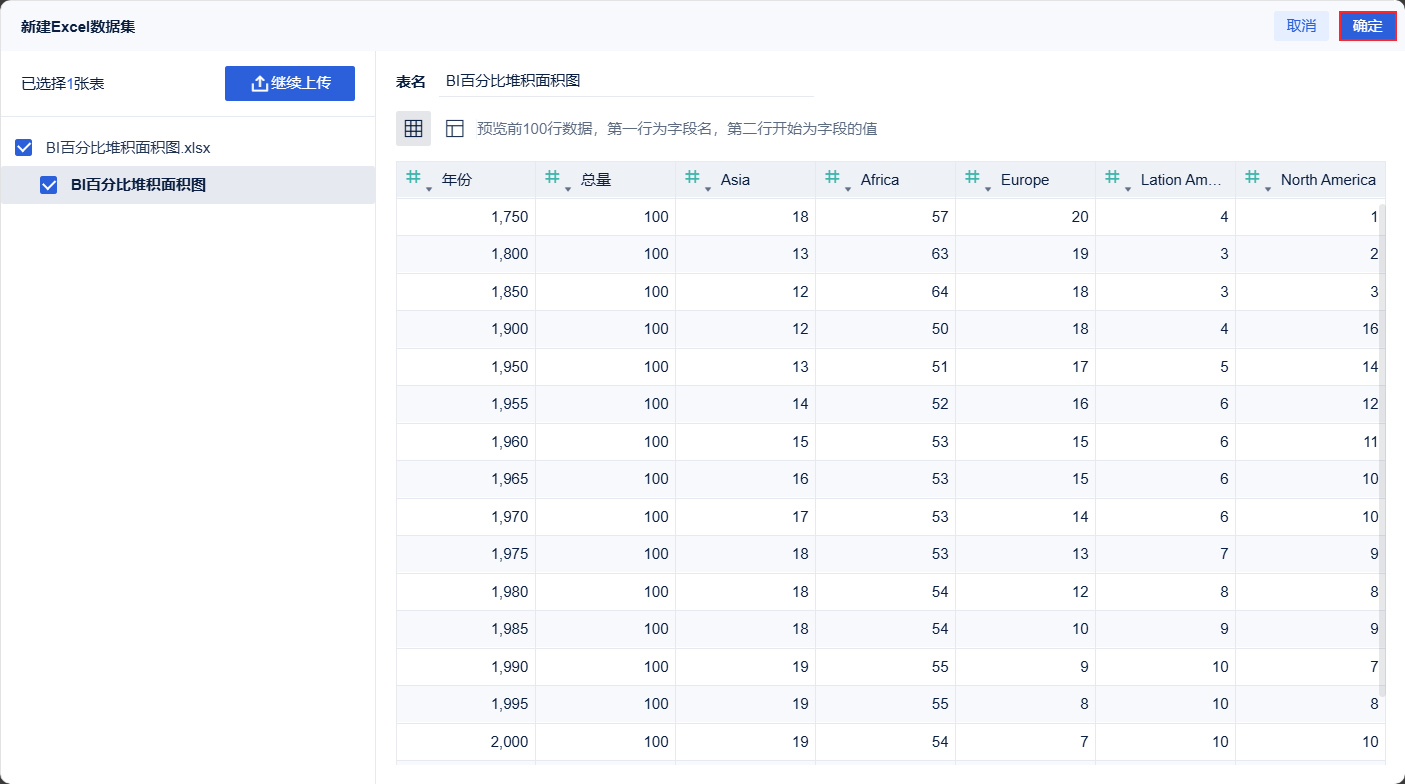Click the 表名 input field

click(x=626, y=81)
